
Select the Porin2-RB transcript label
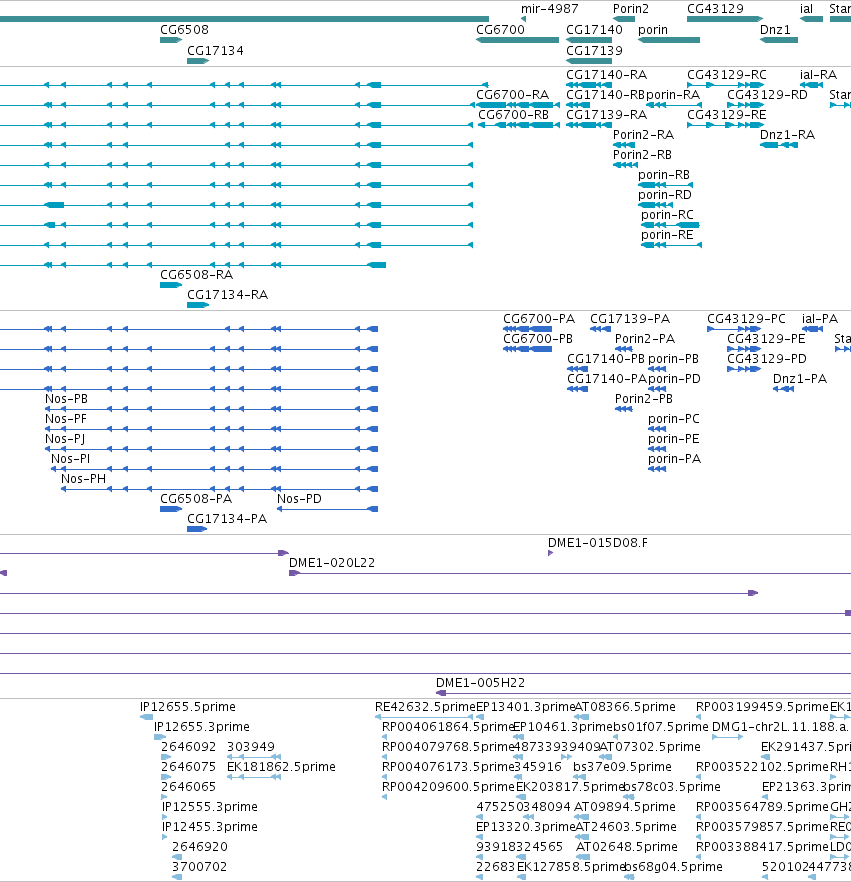tap(642, 155)
